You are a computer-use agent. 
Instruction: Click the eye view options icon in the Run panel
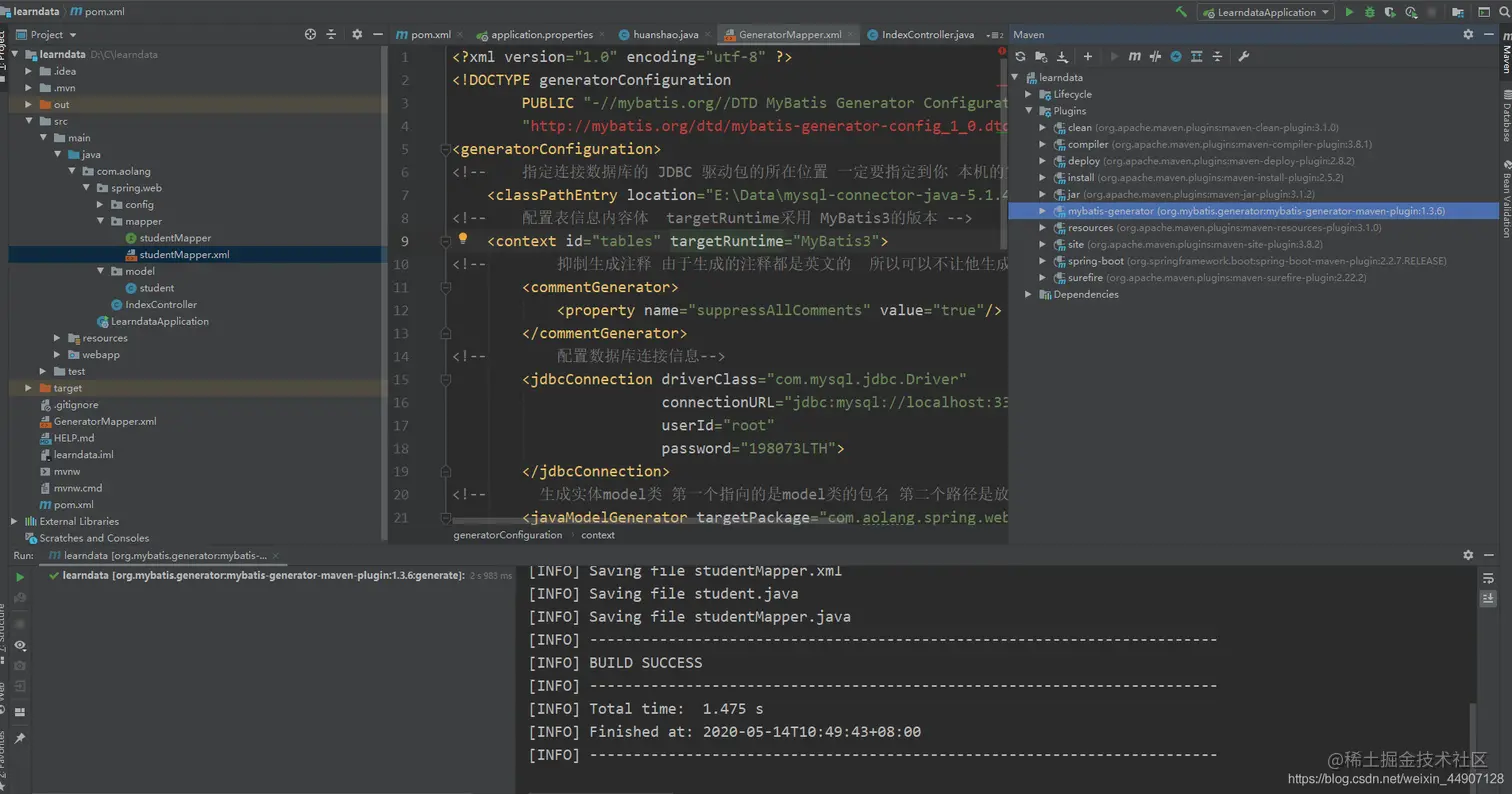click(x=19, y=645)
